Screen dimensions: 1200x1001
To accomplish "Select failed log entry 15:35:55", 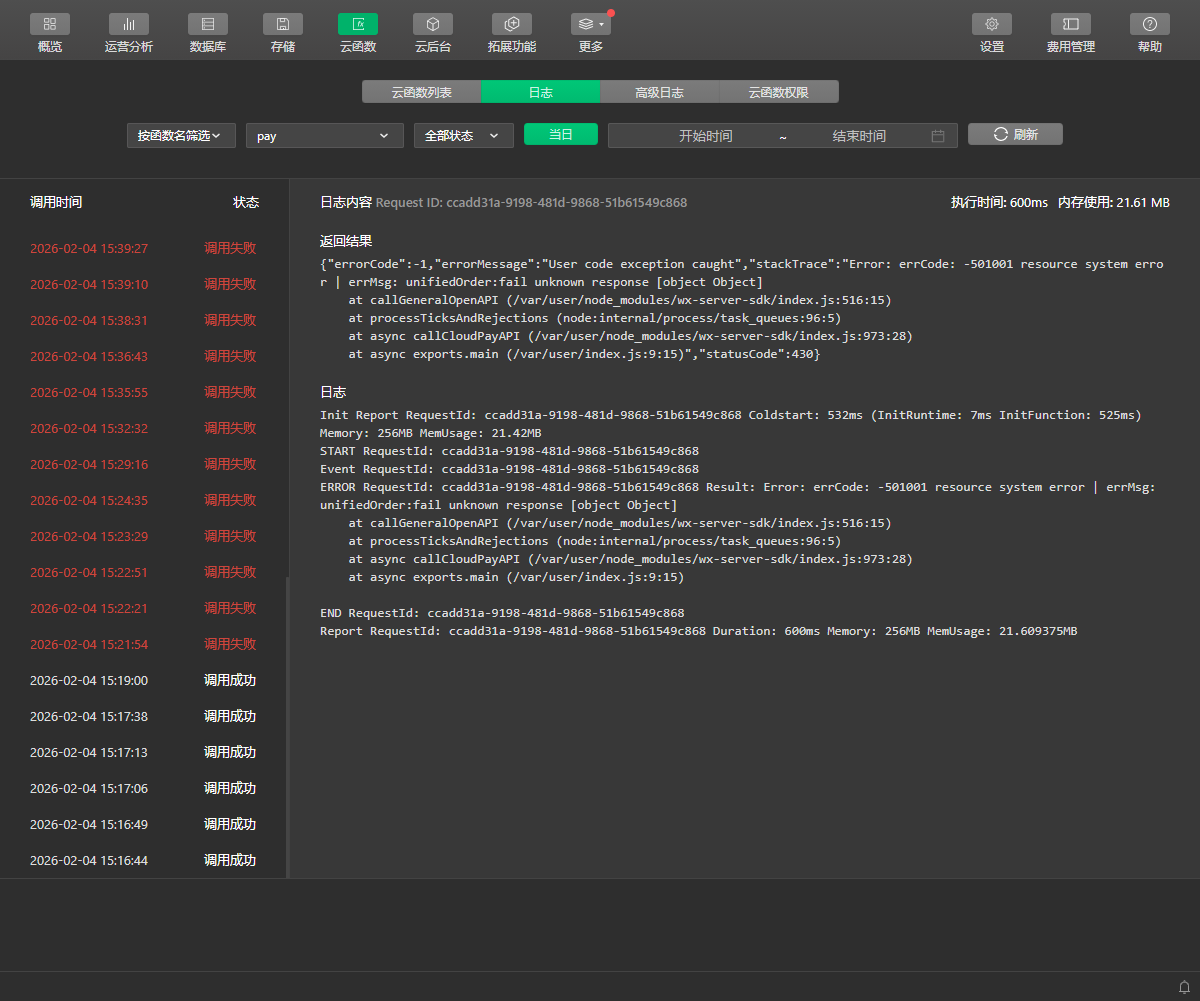I will [x=144, y=392].
